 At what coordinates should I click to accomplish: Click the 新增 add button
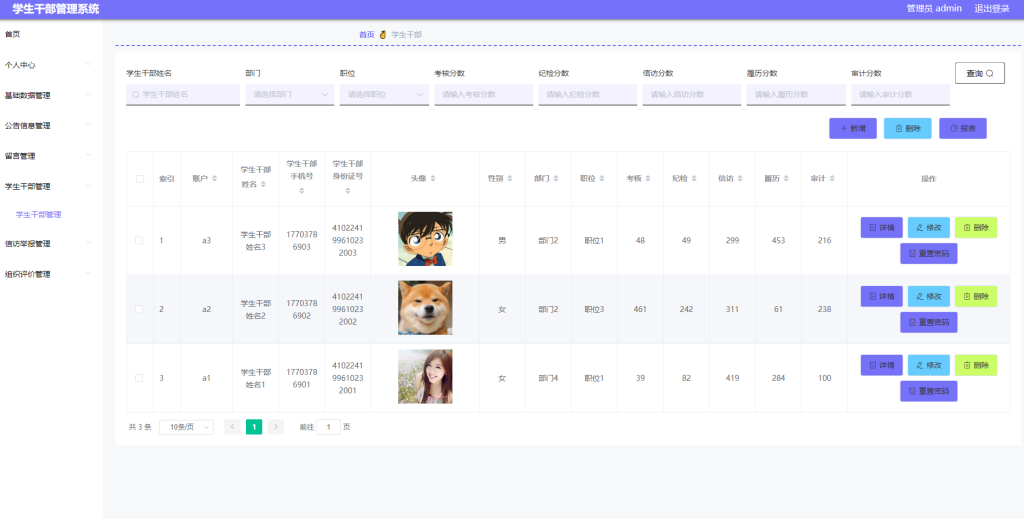coord(853,129)
